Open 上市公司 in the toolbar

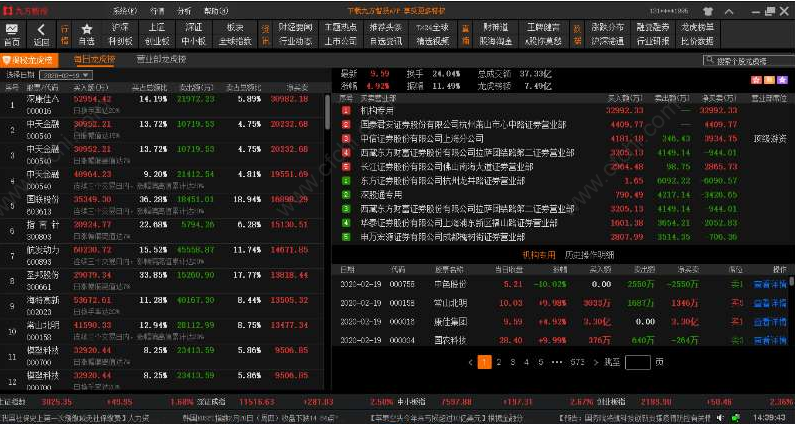point(340,42)
